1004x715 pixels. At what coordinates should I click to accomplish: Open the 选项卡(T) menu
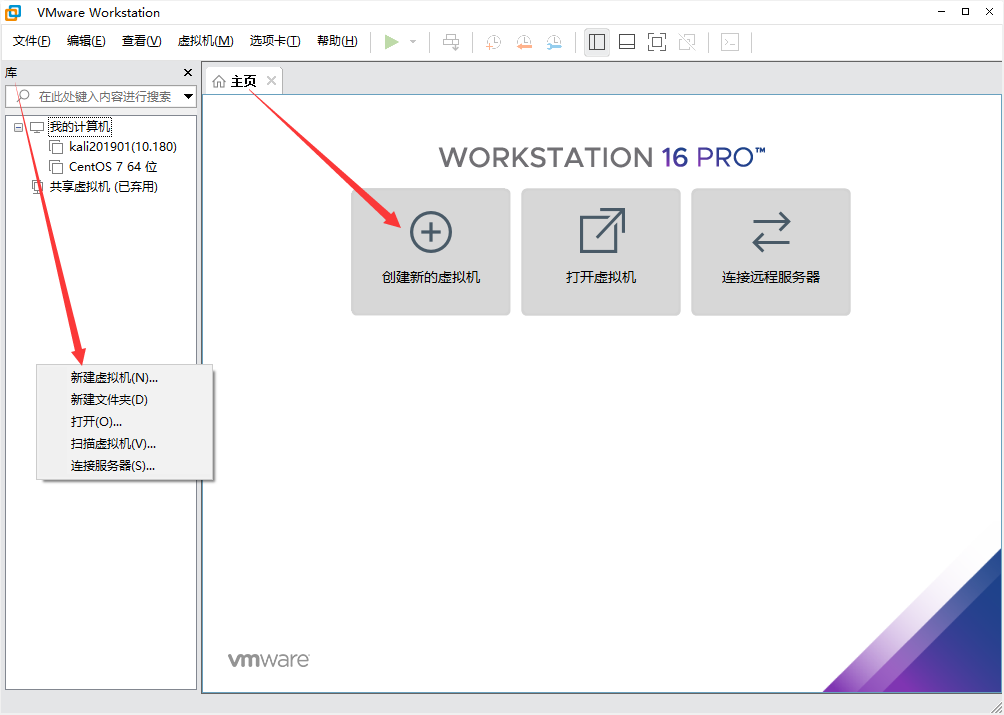(275, 41)
